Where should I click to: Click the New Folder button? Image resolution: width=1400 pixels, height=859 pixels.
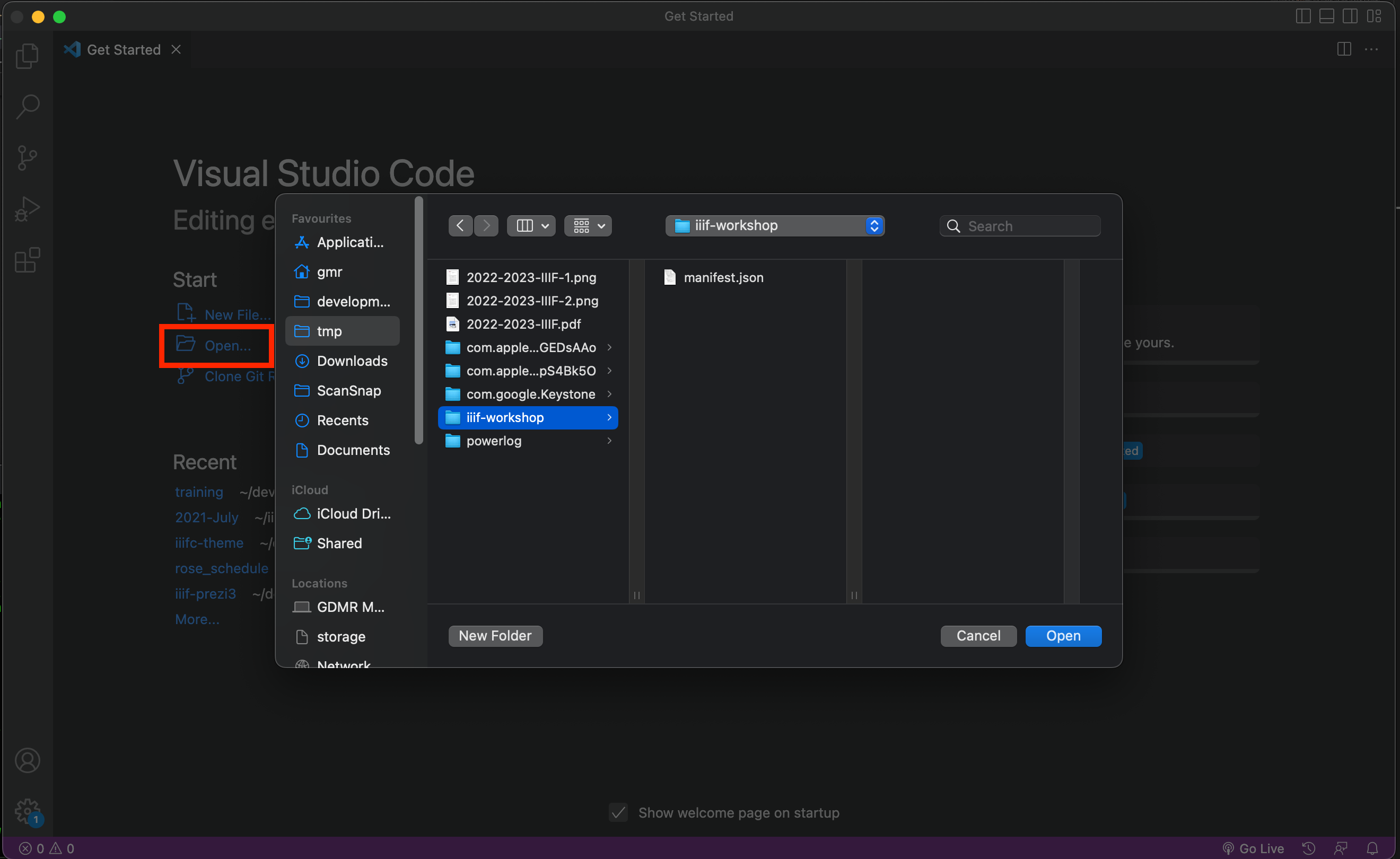495,636
